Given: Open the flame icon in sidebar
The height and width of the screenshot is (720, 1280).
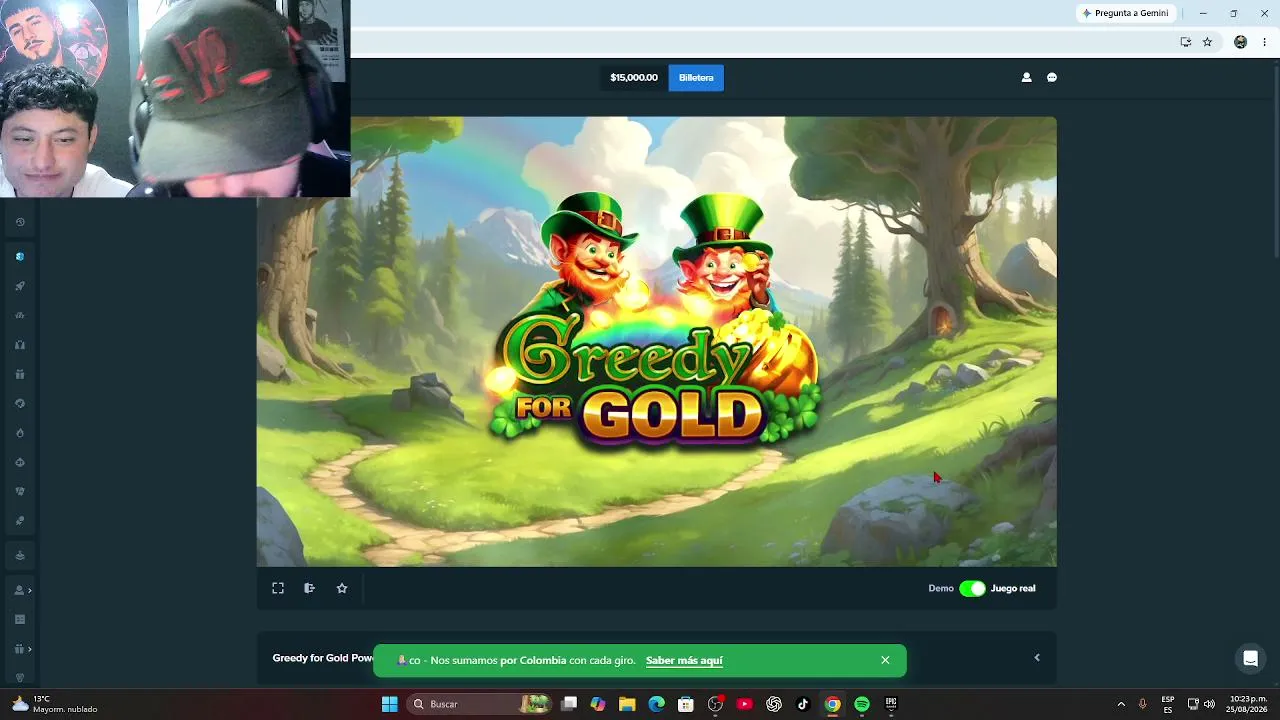Looking at the screenshot, I should (x=20, y=433).
